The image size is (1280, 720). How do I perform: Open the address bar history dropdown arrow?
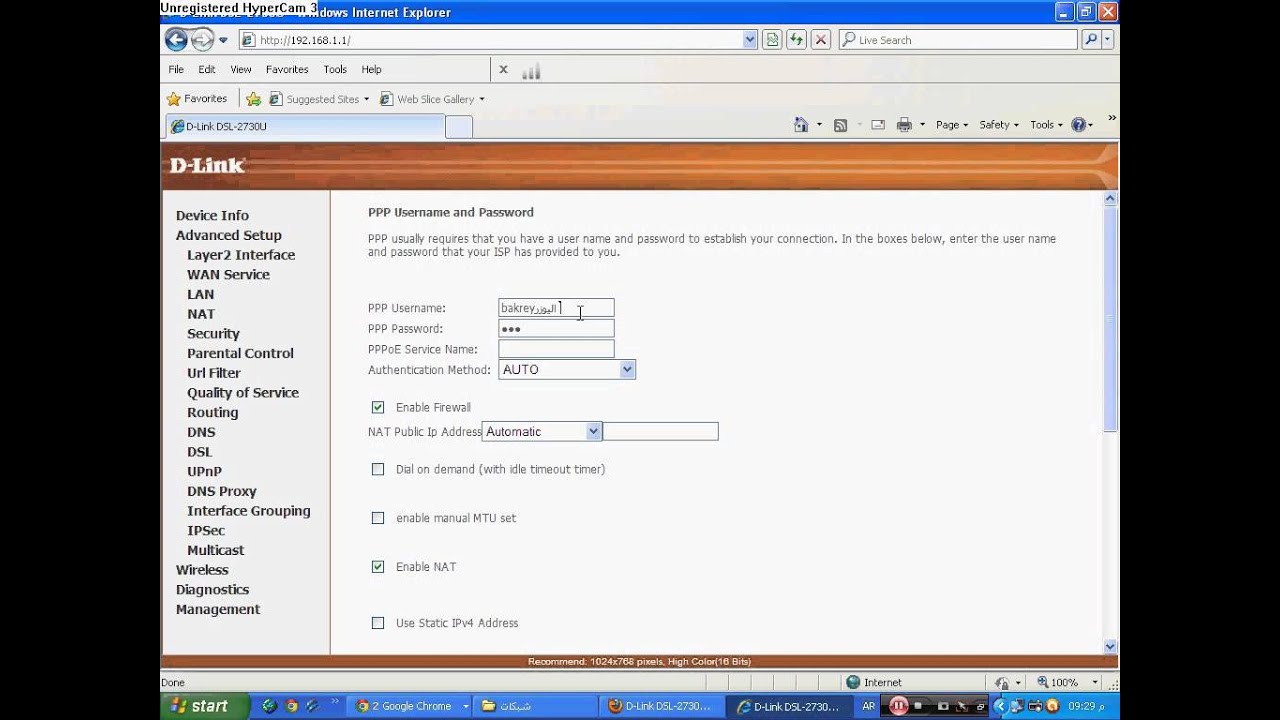click(750, 40)
